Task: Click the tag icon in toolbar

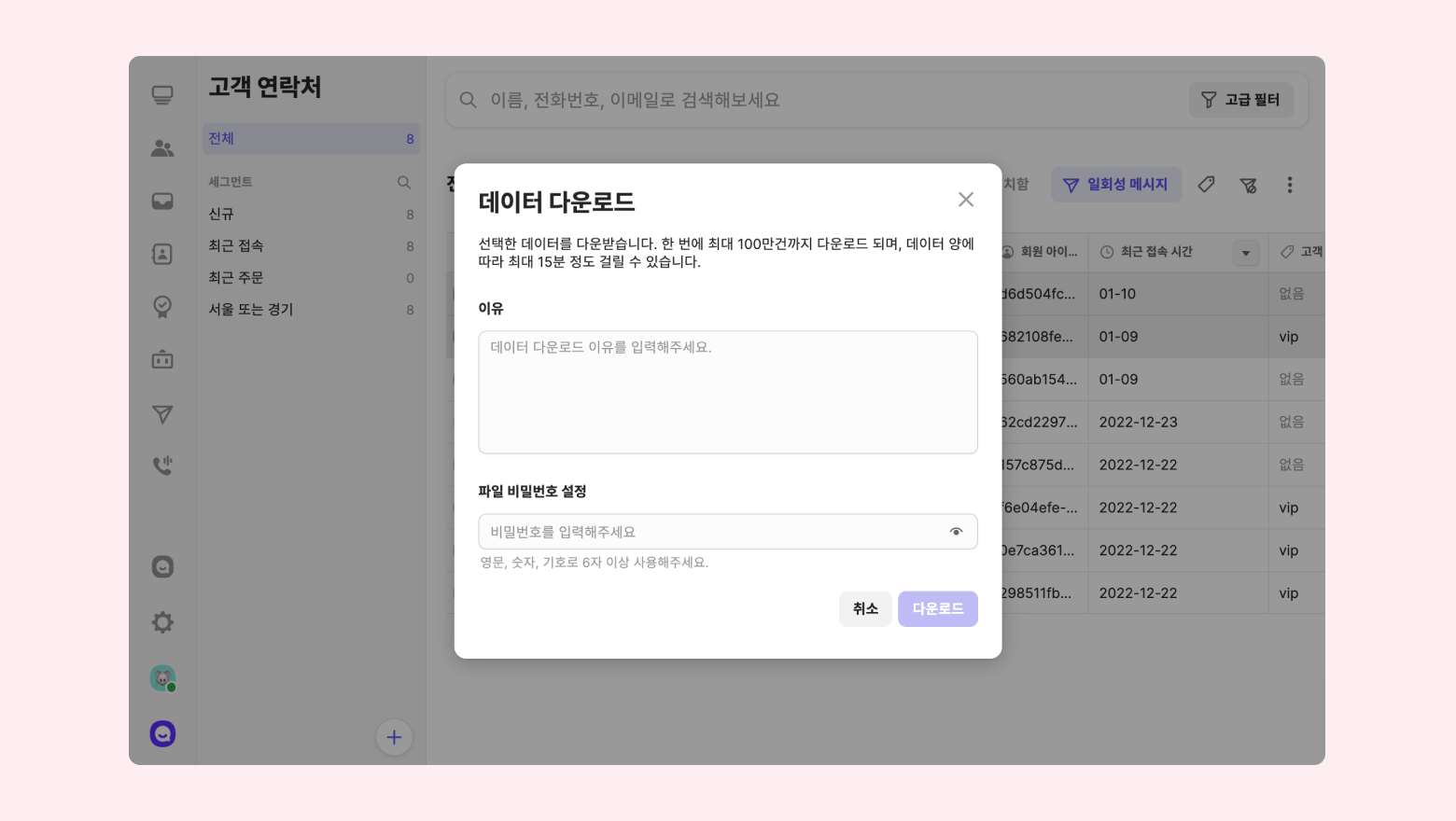Action: click(1206, 185)
